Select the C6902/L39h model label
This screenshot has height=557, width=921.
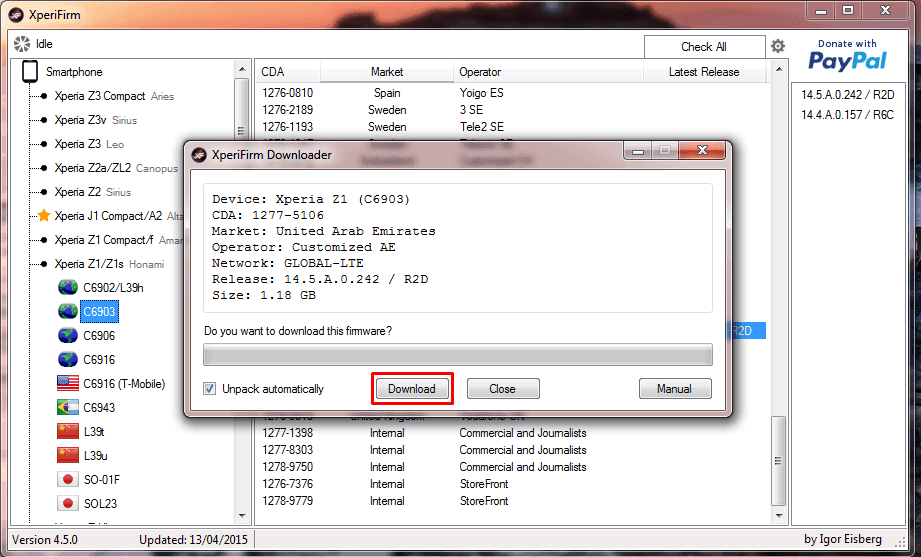(x=113, y=287)
